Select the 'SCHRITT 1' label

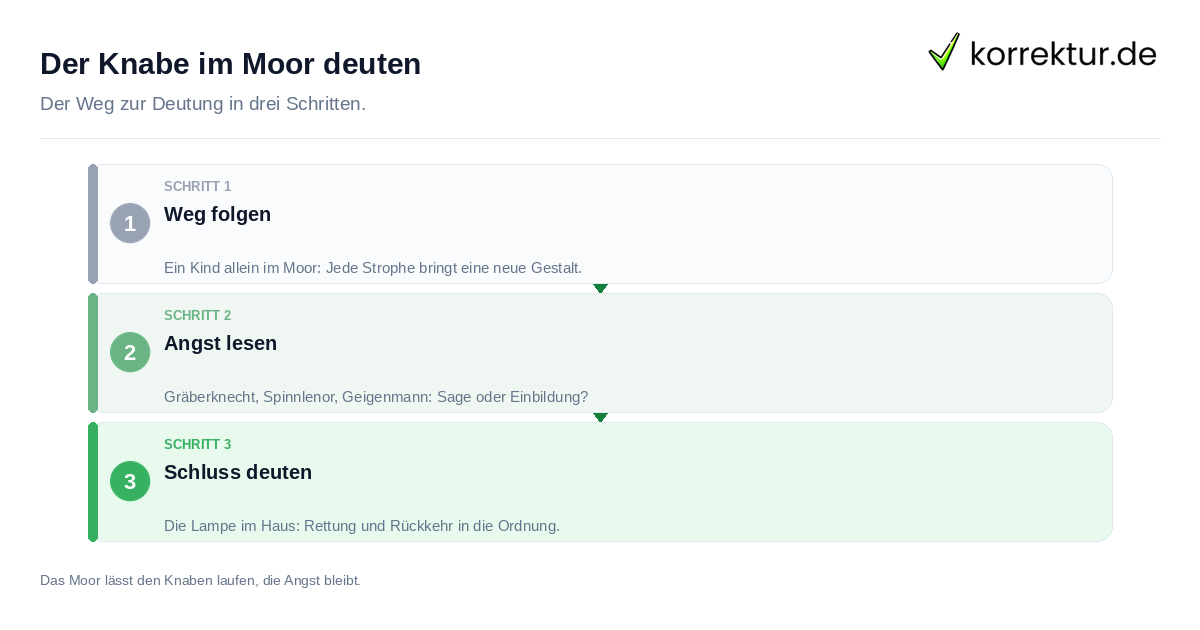click(197, 187)
